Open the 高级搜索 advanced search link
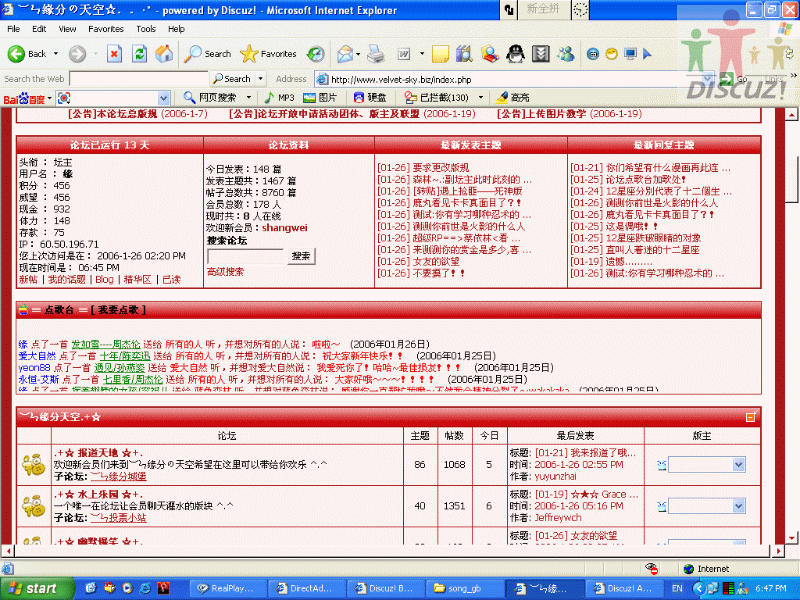Screen dimensions: 800x600 click(226, 272)
